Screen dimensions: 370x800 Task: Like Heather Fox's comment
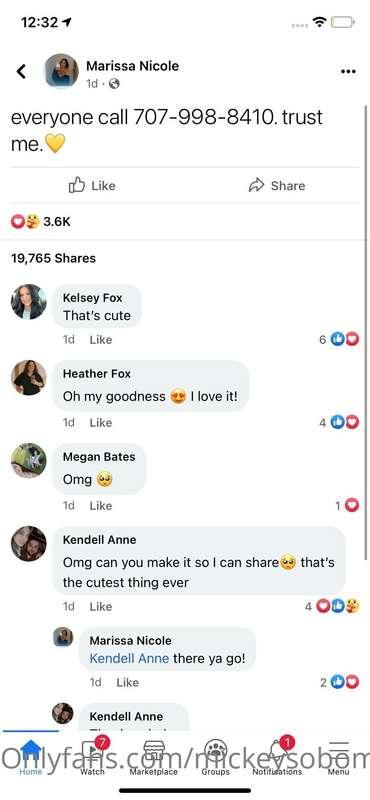pos(101,423)
